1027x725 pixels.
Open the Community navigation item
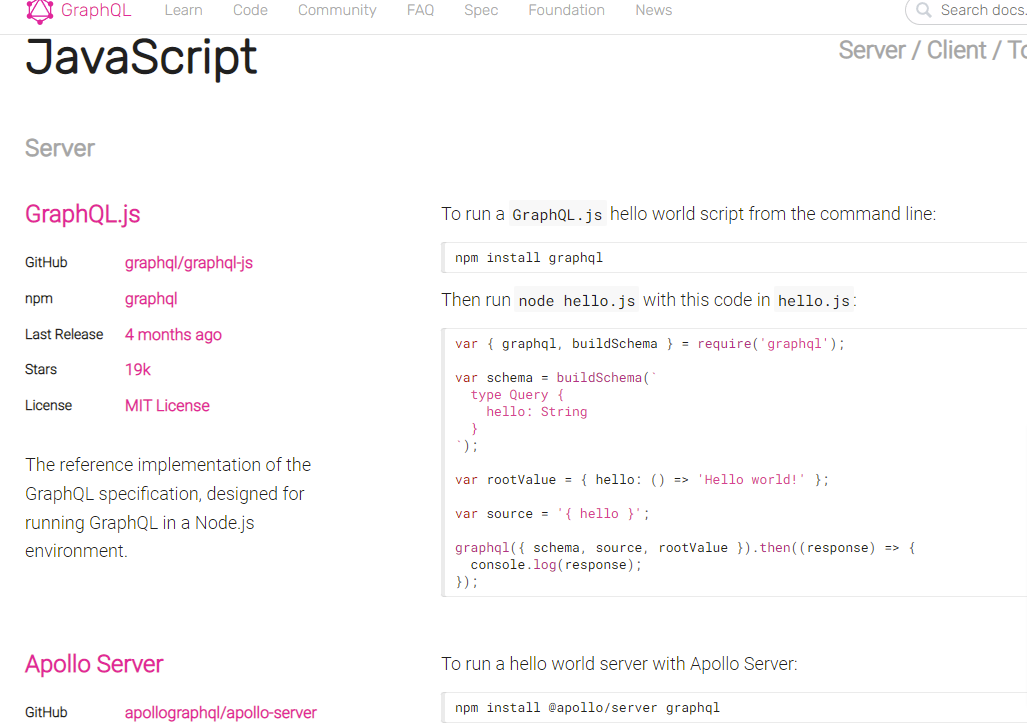point(337,10)
